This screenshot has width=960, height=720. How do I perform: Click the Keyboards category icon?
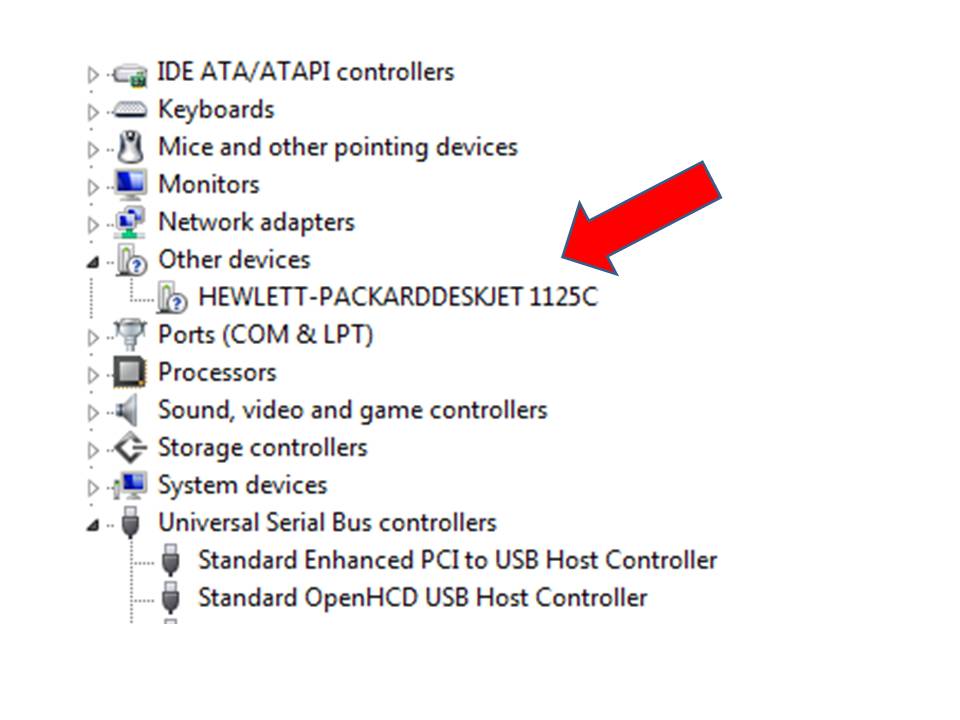click(x=130, y=110)
